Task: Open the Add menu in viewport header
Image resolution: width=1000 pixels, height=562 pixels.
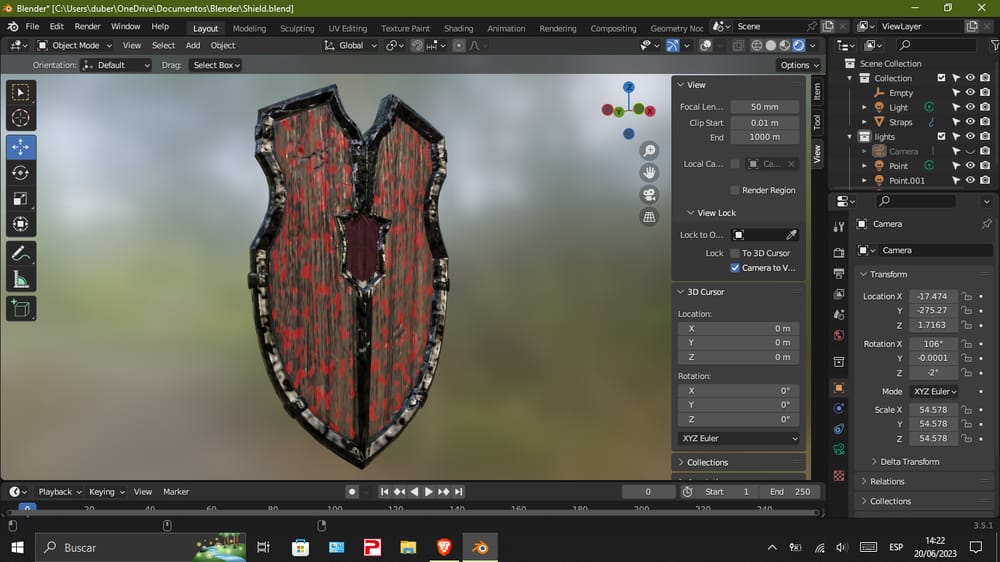Action: pyautogui.click(x=193, y=46)
